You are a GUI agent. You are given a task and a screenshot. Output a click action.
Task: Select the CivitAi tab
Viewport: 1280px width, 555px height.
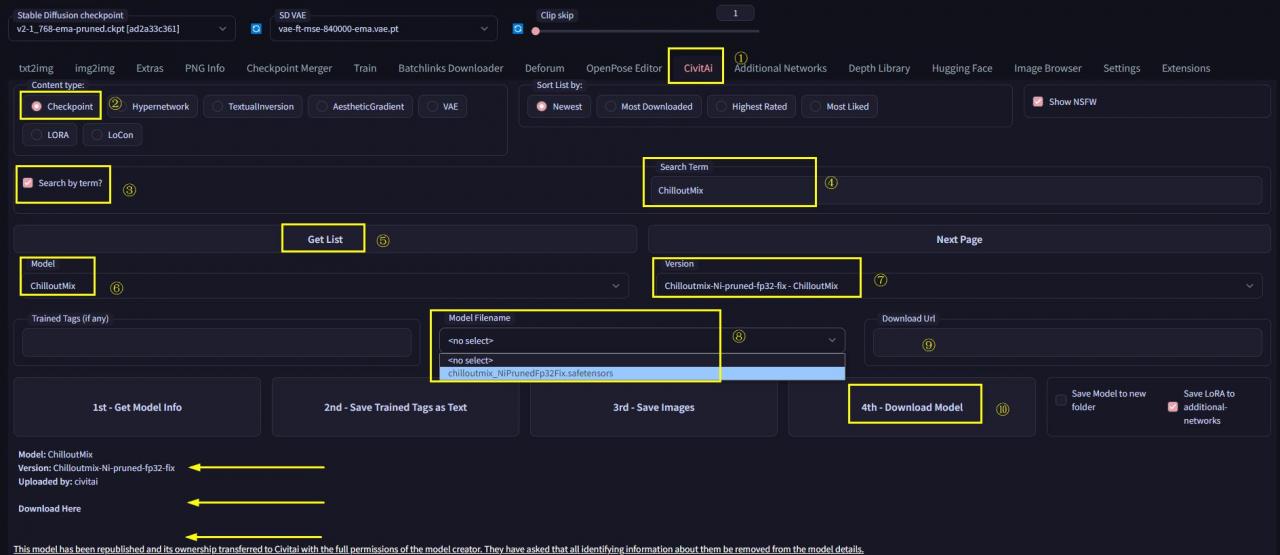[699, 68]
